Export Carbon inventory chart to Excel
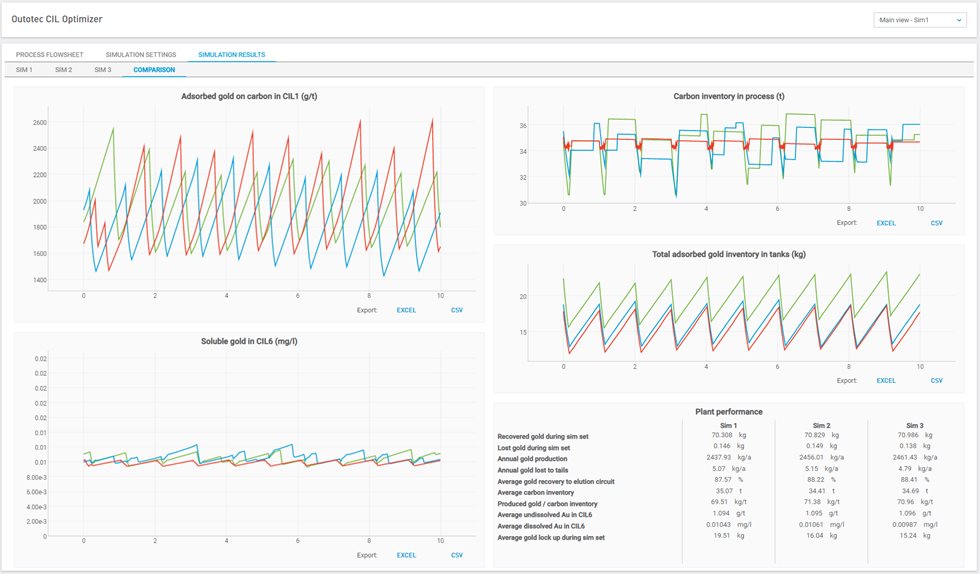 886,223
